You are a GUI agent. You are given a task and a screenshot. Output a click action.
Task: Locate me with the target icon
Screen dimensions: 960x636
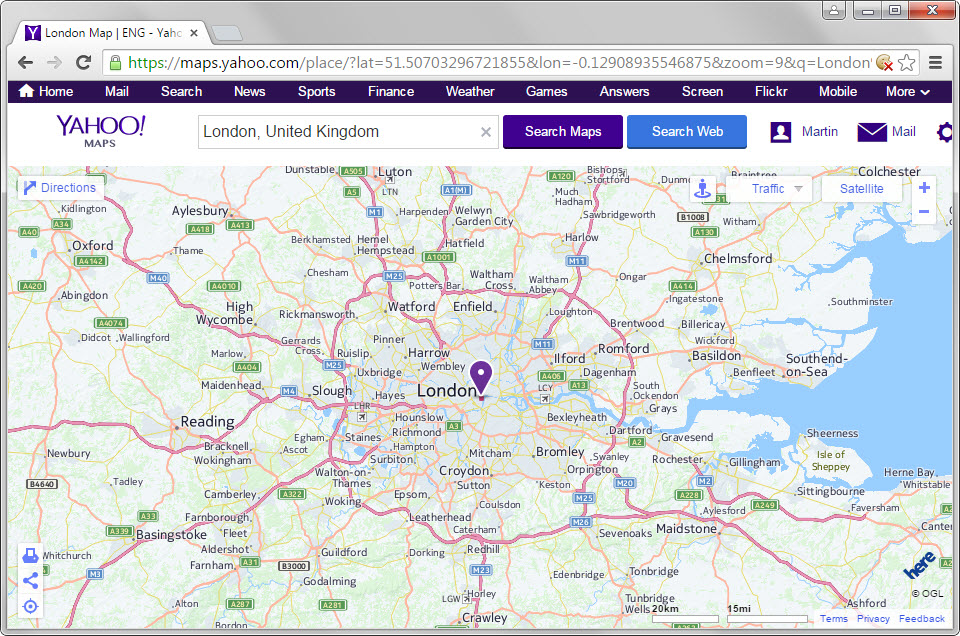(30, 607)
